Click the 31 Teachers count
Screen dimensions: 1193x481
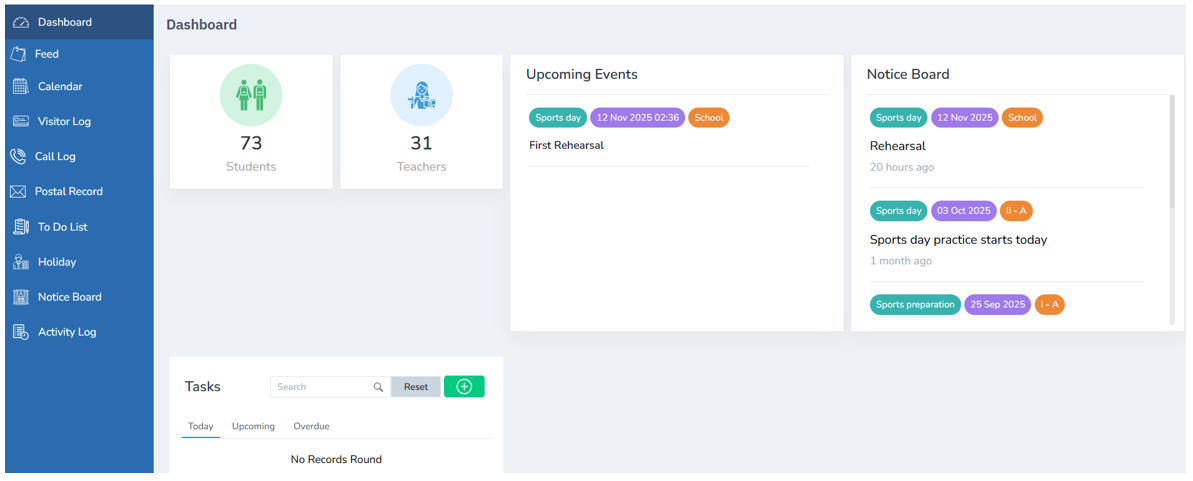[422, 143]
